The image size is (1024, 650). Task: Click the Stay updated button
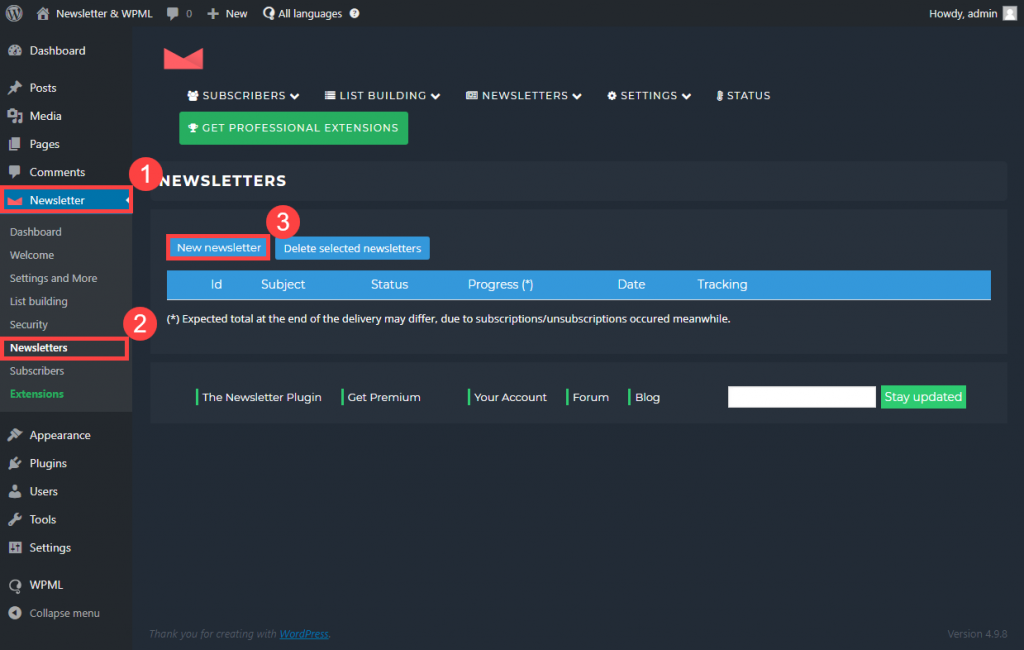(x=923, y=397)
